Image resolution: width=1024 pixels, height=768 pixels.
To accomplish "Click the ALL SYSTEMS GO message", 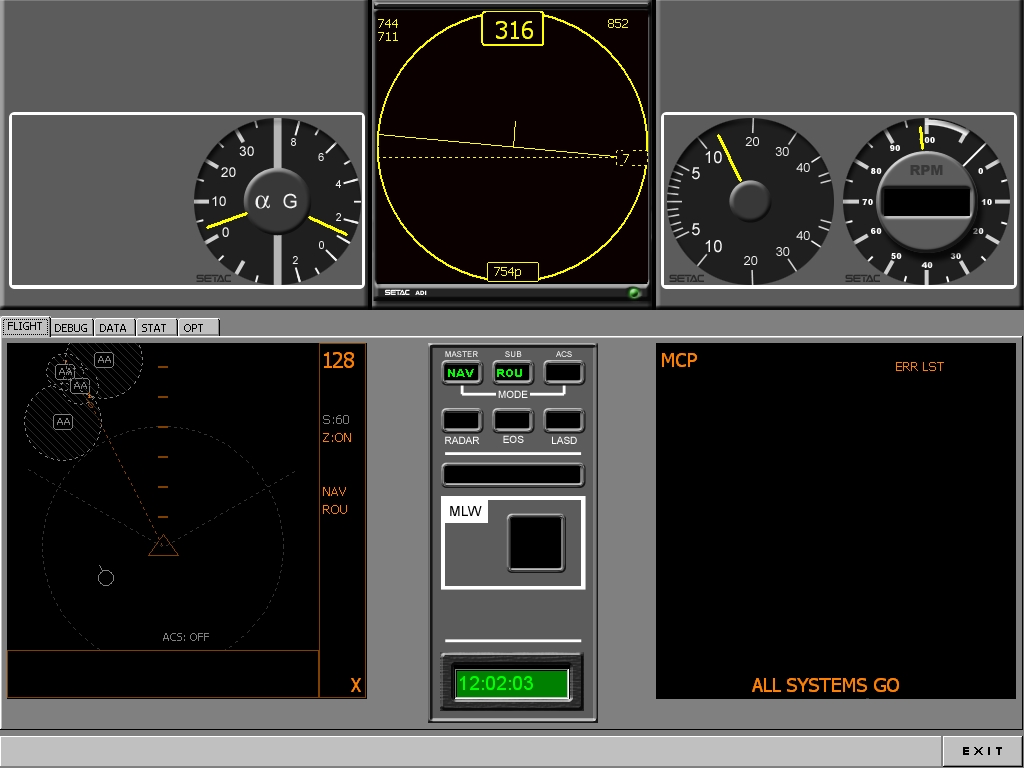I will pos(825,685).
